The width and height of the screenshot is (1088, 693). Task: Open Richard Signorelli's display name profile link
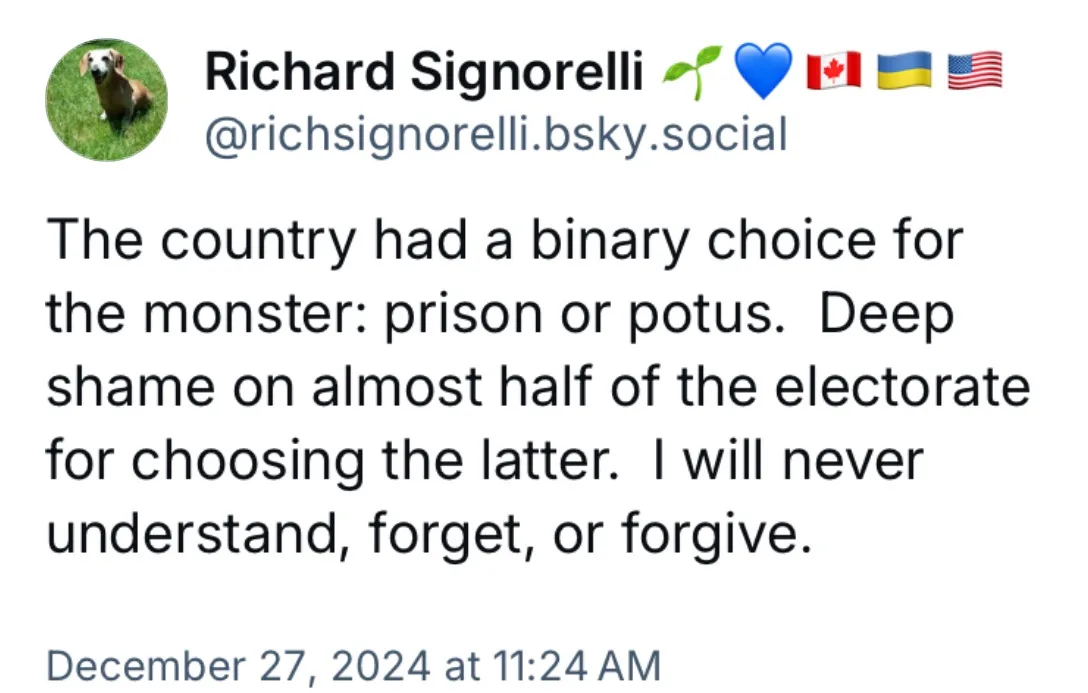pos(424,71)
